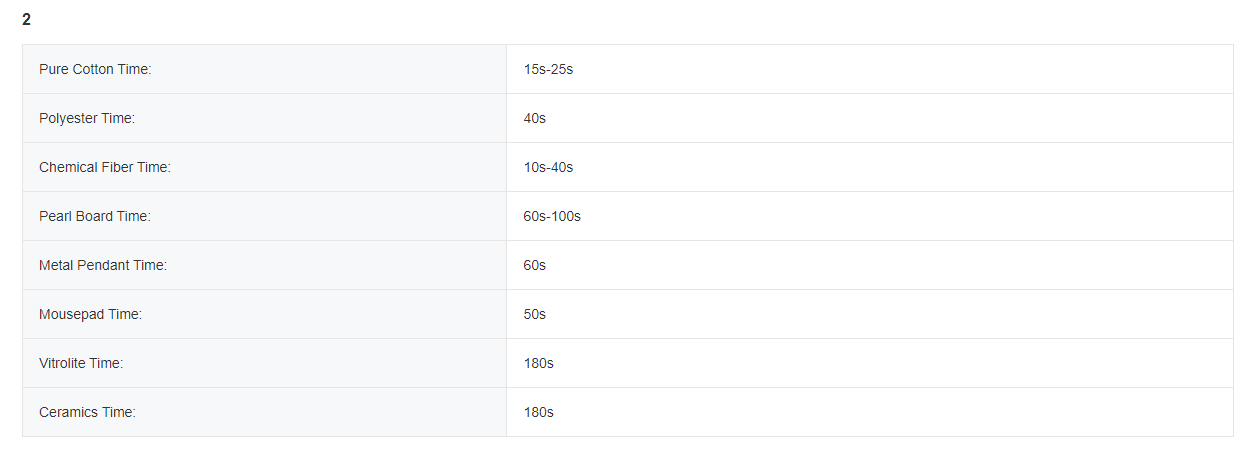The width and height of the screenshot is (1256, 452).
Task: Click the Polyester 40s value
Action: [535, 118]
